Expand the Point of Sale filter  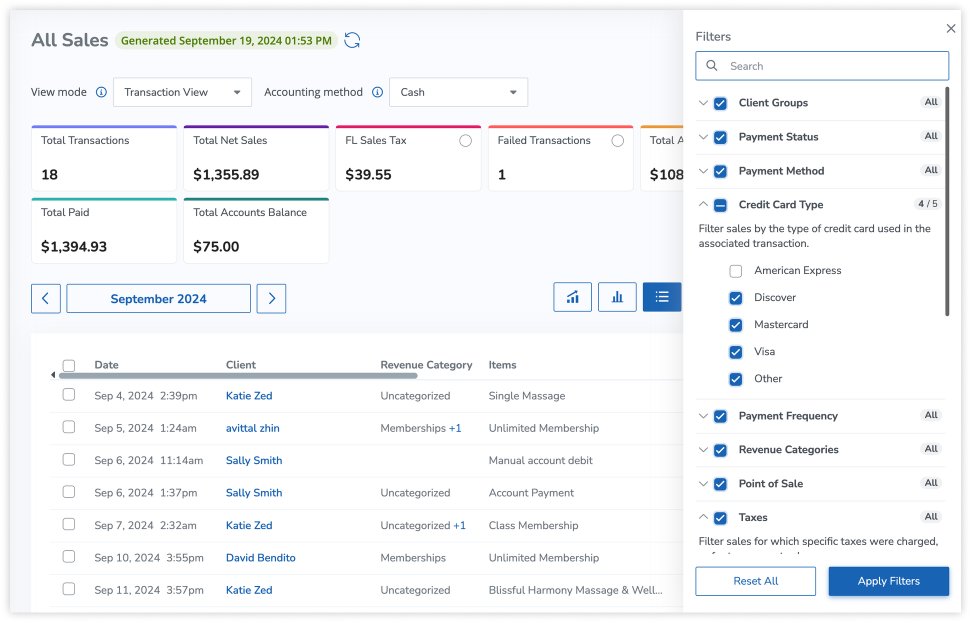pyautogui.click(x=703, y=484)
